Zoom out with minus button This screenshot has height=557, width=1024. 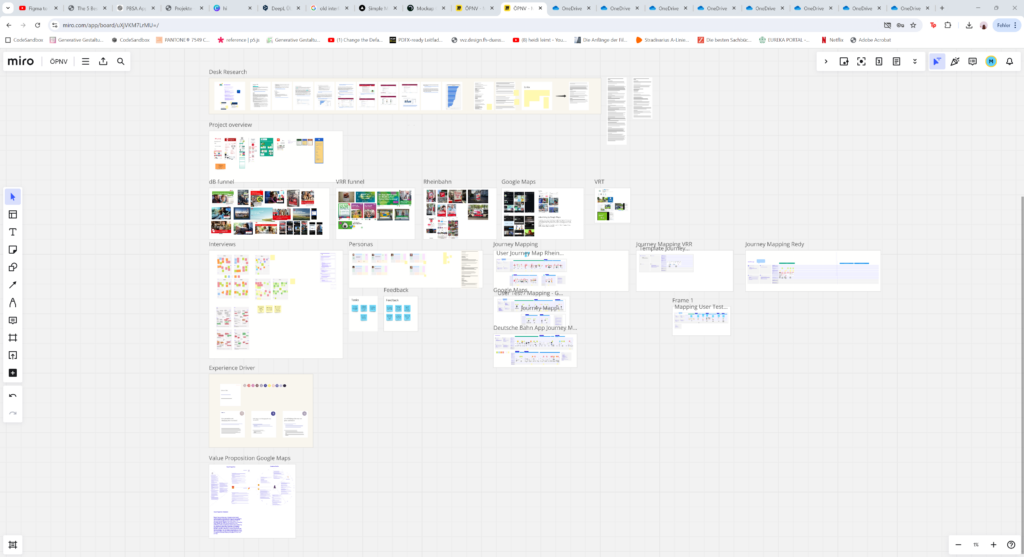point(958,545)
